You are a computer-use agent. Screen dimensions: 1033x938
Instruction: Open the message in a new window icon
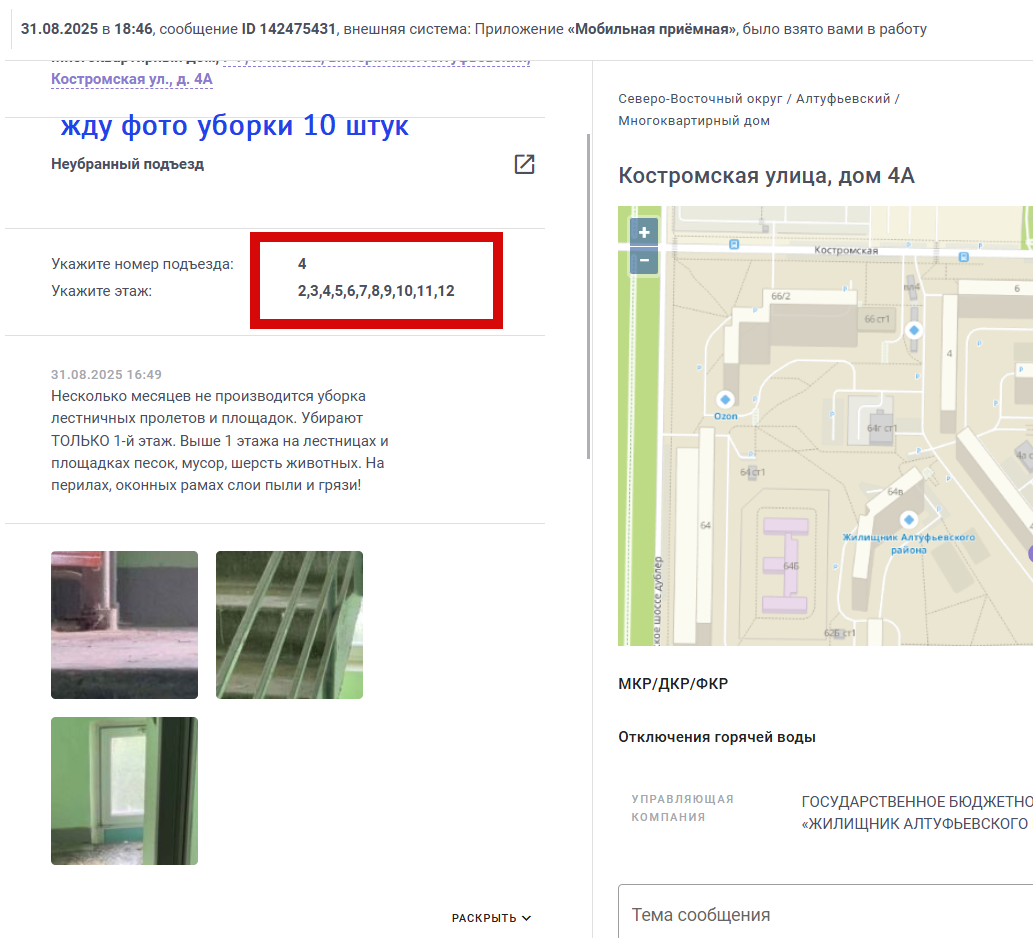point(524,164)
